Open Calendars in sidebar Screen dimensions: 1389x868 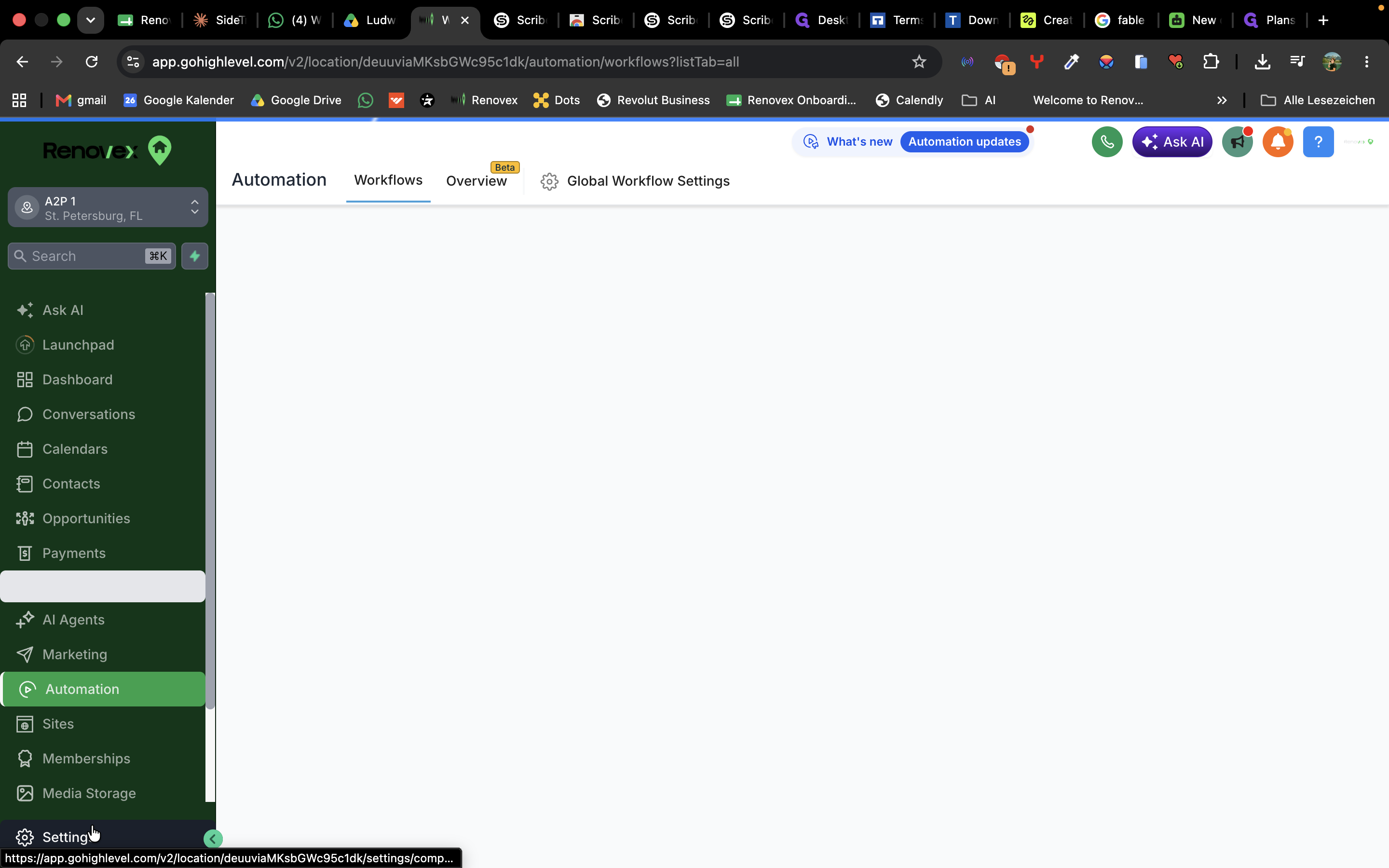pyautogui.click(x=102, y=449)
